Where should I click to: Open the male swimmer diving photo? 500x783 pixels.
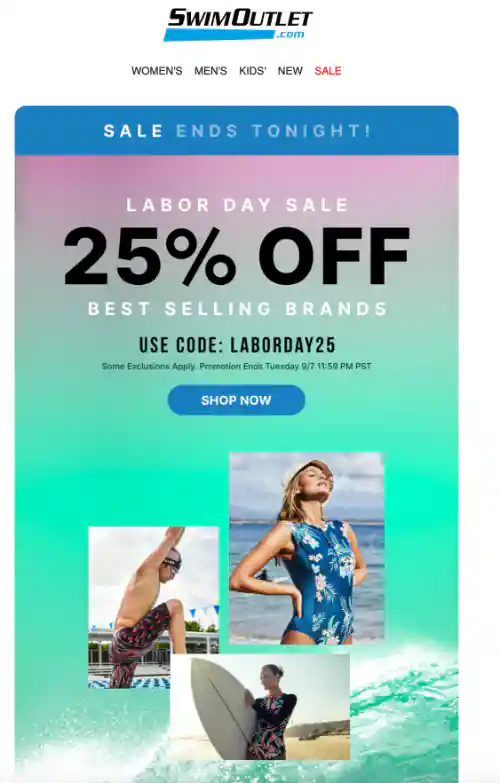click(153, 607)
